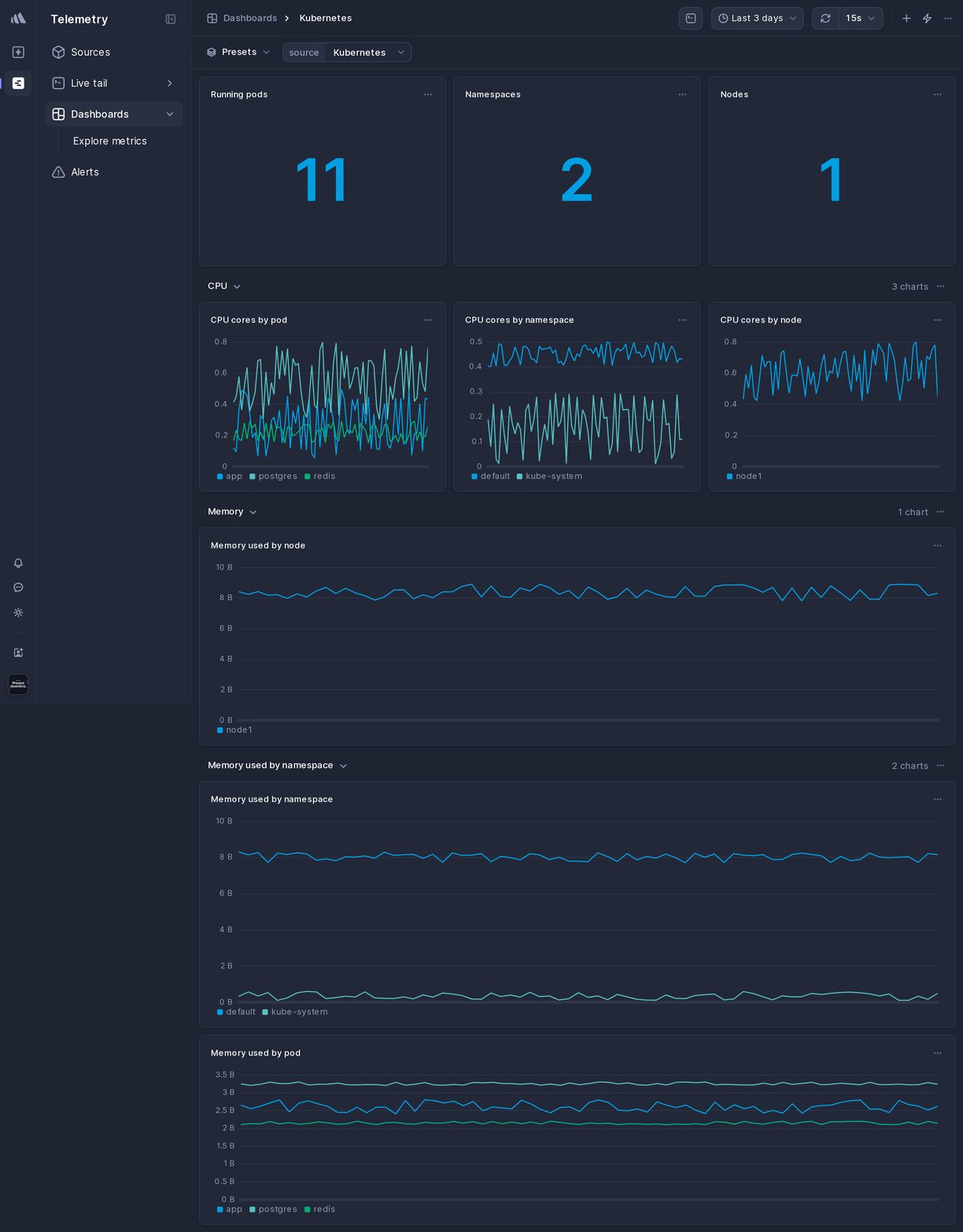Image resolution: width=963 pixels, height=1232 pixels.
Task: Open the Last 3 days time range dropdown
Action: coord(756,18)
